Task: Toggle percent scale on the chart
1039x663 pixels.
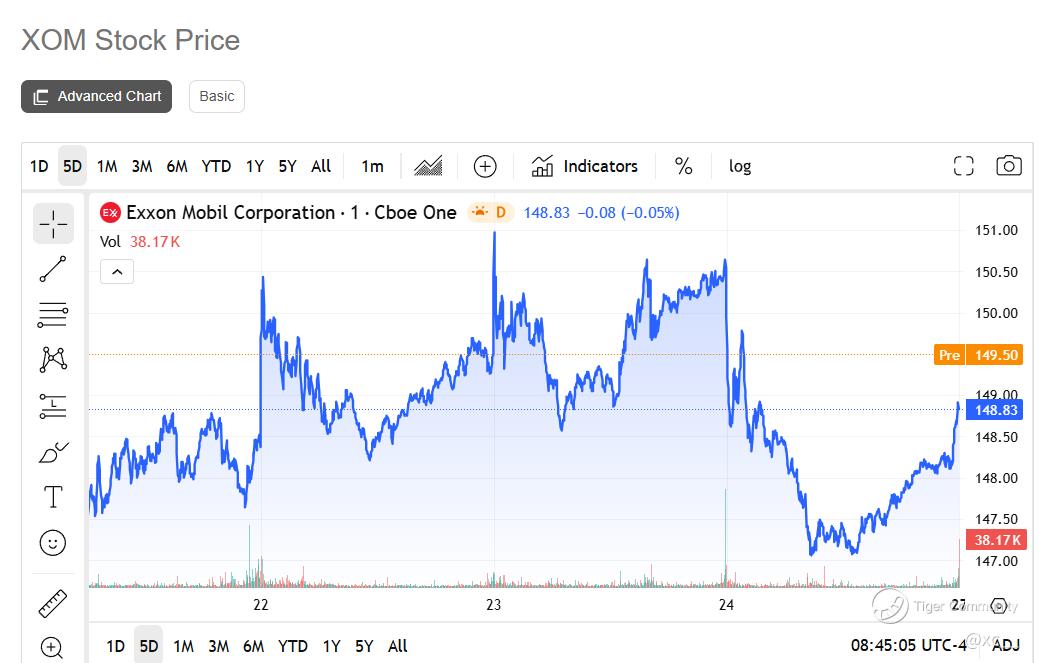Action: tap(684, 166)
